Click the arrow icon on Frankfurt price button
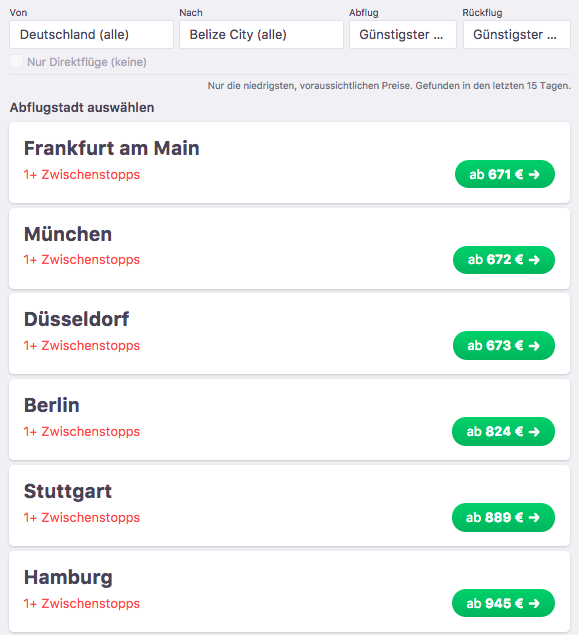This screenshot has height=635, width=579. [534, 175]
